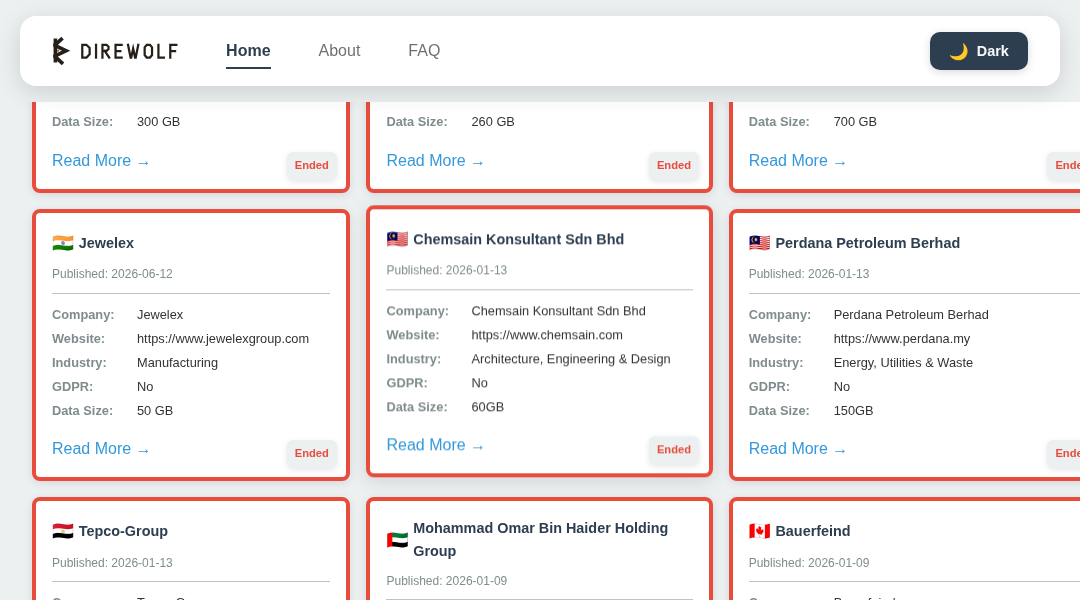
Task: Click Published date on Tepco-Group card
Action: (112, 563)
